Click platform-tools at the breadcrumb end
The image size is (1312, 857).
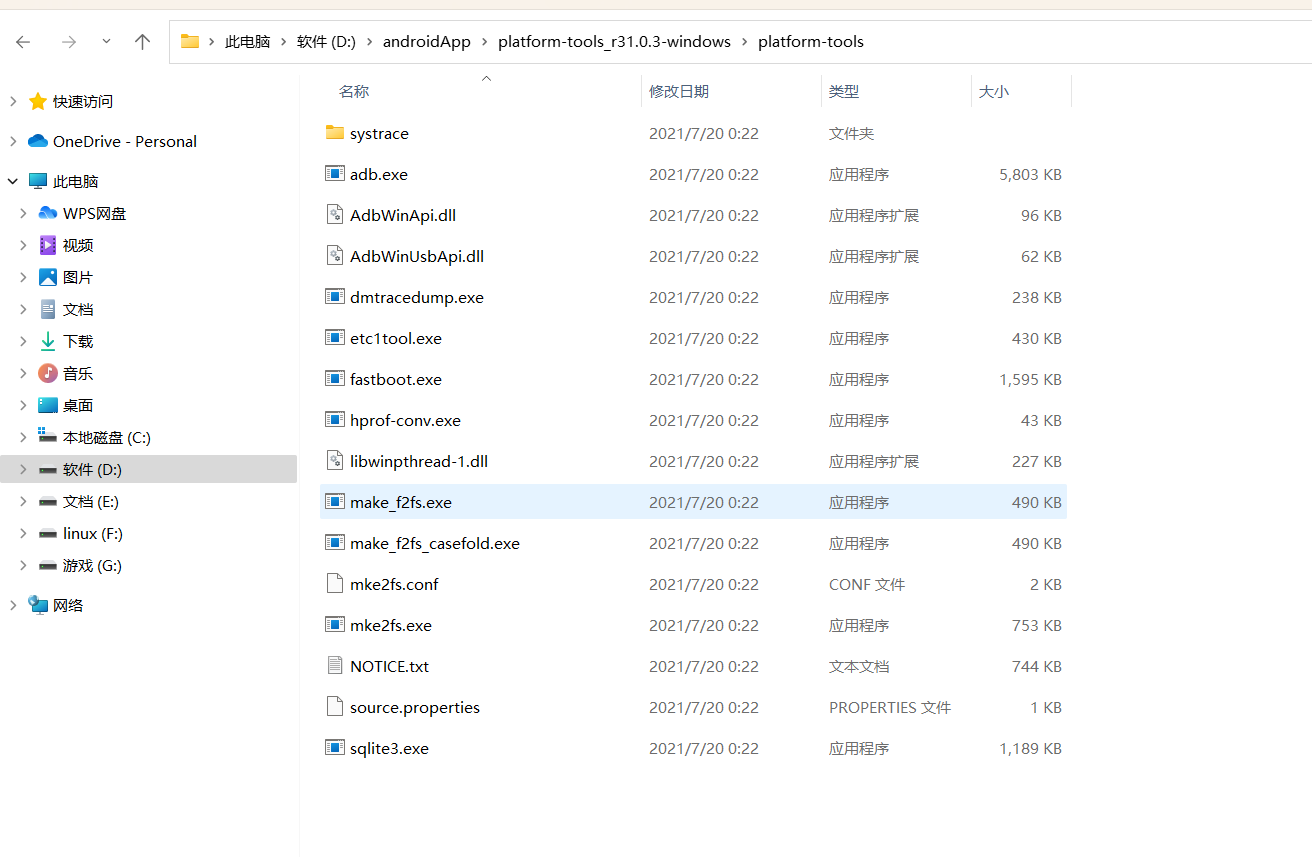pos(811,42)
